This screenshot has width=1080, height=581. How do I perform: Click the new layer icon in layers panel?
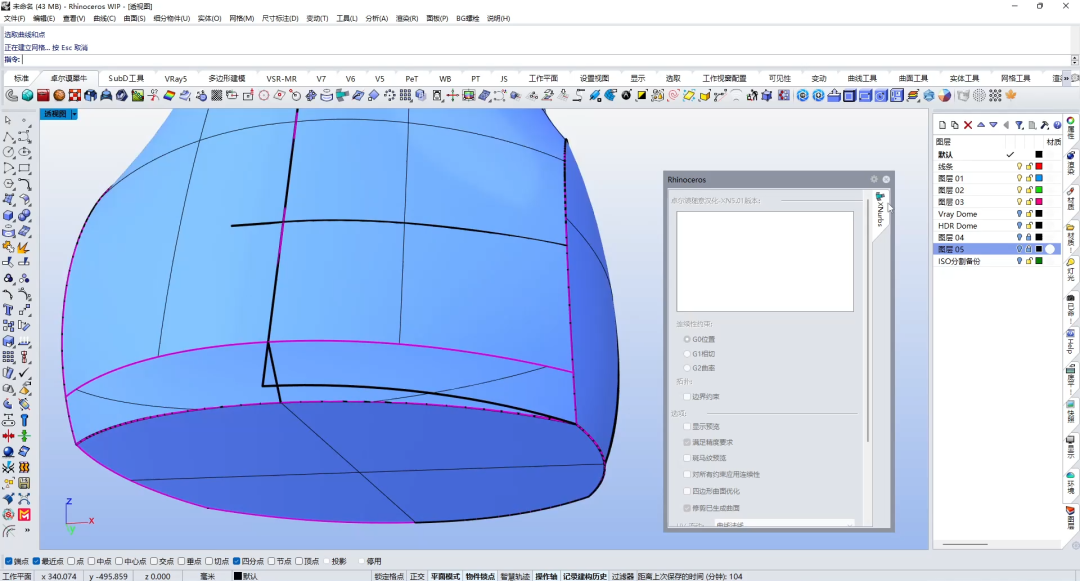pyautogui.click(x=942, y=125)
